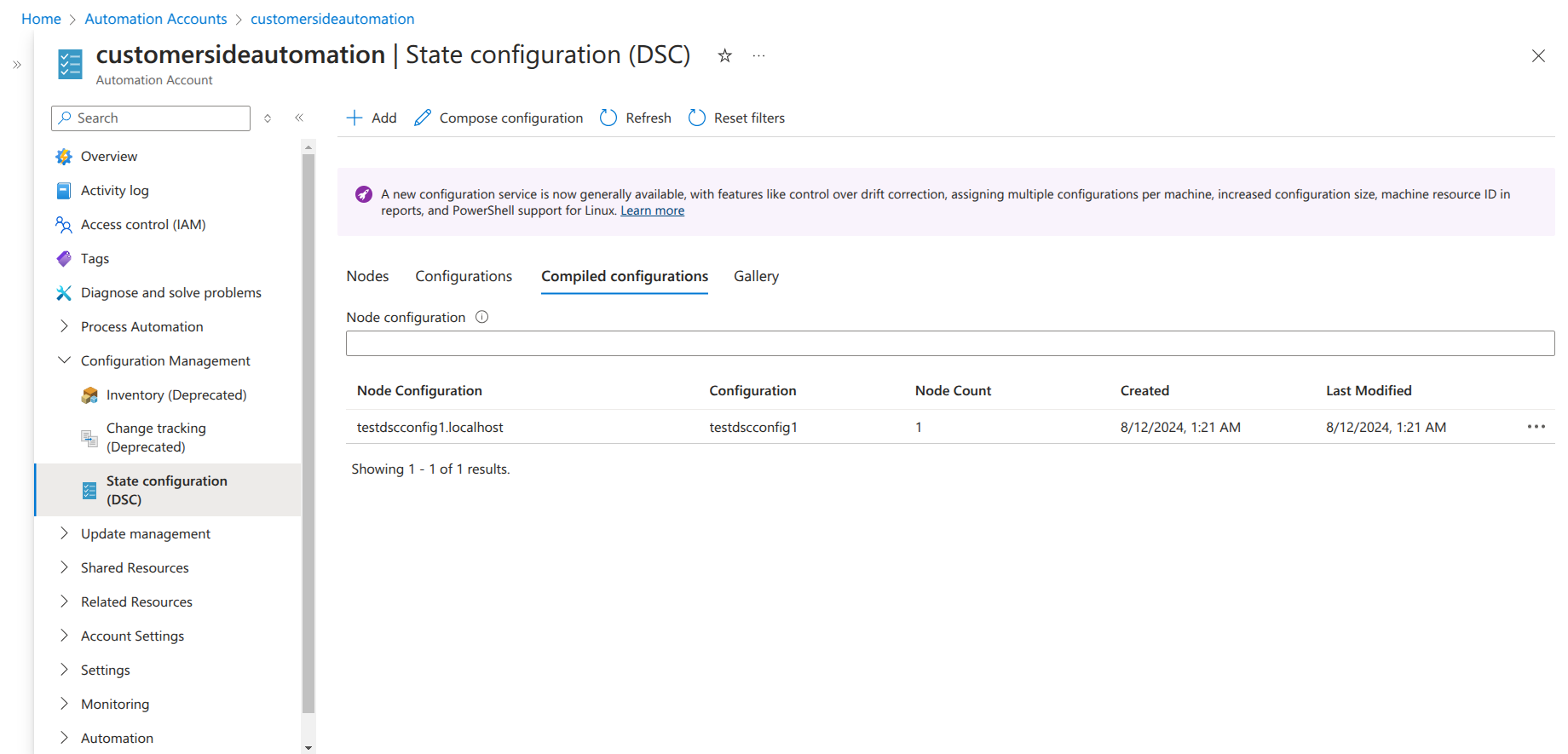1568x754 pixels.
Task: Click the Diagnose and solve problems wrench icon
Action: coord(64,293)
